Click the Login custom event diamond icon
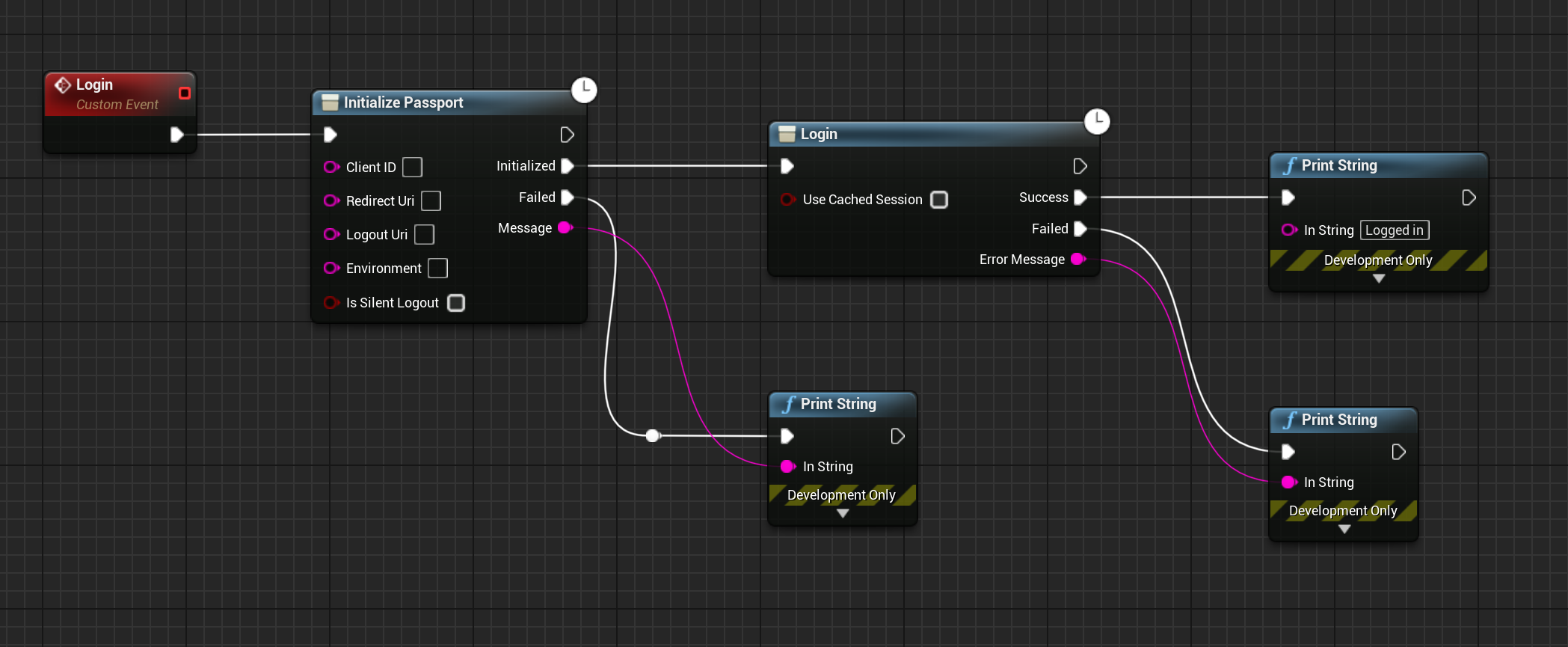The image size is (1568, 647). point(63,85)
